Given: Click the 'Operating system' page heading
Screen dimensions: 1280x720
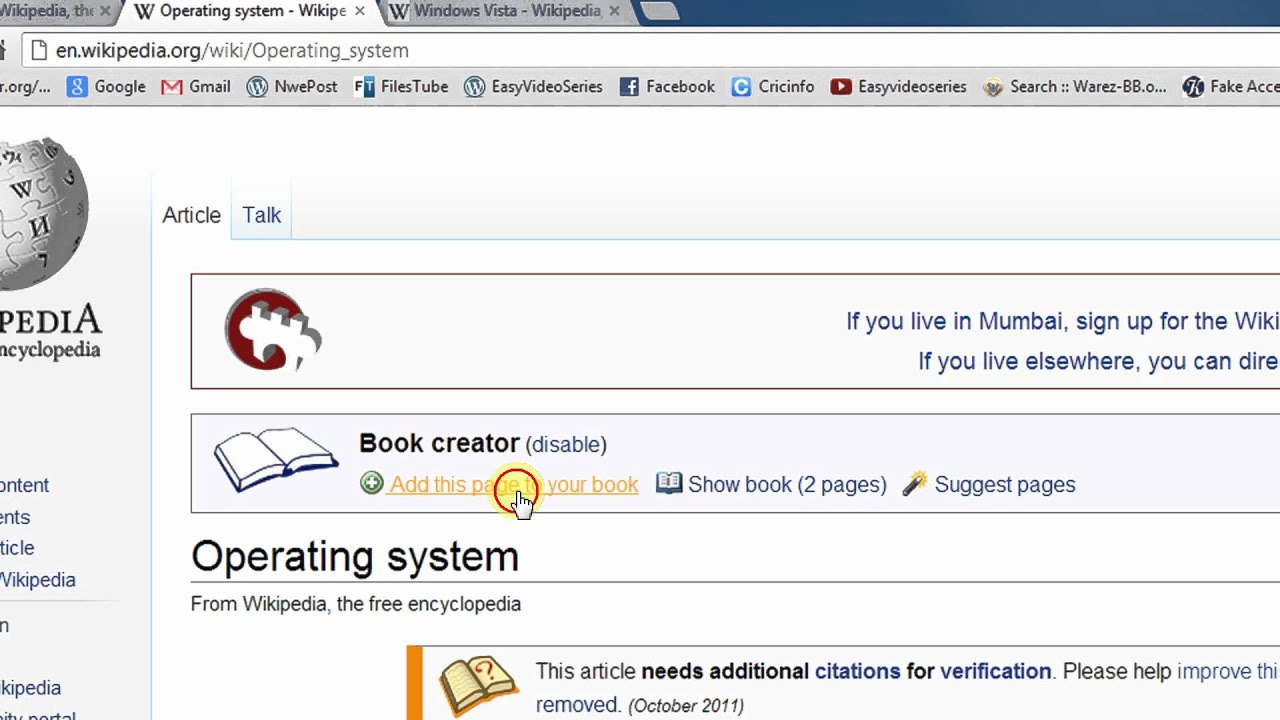Looking at the screenshot, I should pos(355,557).
